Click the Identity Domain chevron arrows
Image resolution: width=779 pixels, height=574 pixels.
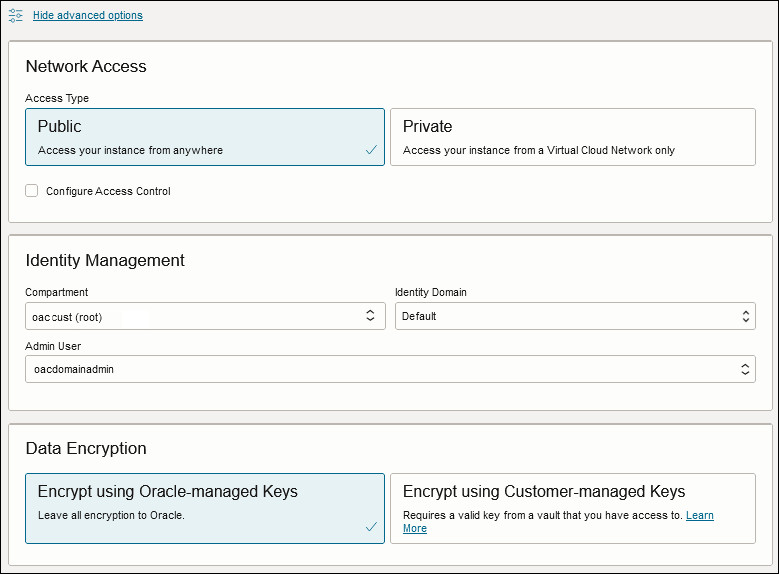(x=746, y=316)
